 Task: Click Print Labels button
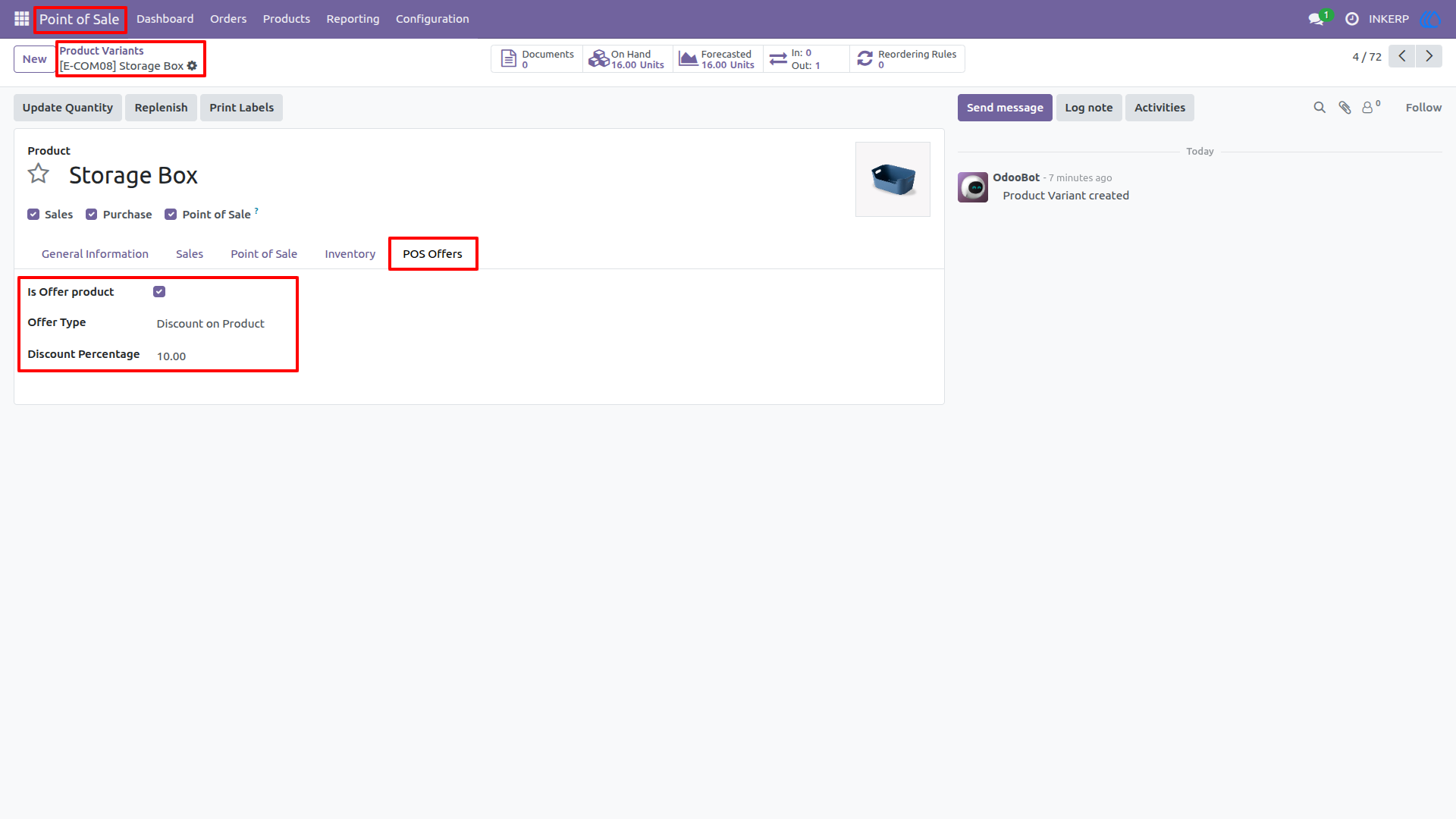[x=241, y=108]
